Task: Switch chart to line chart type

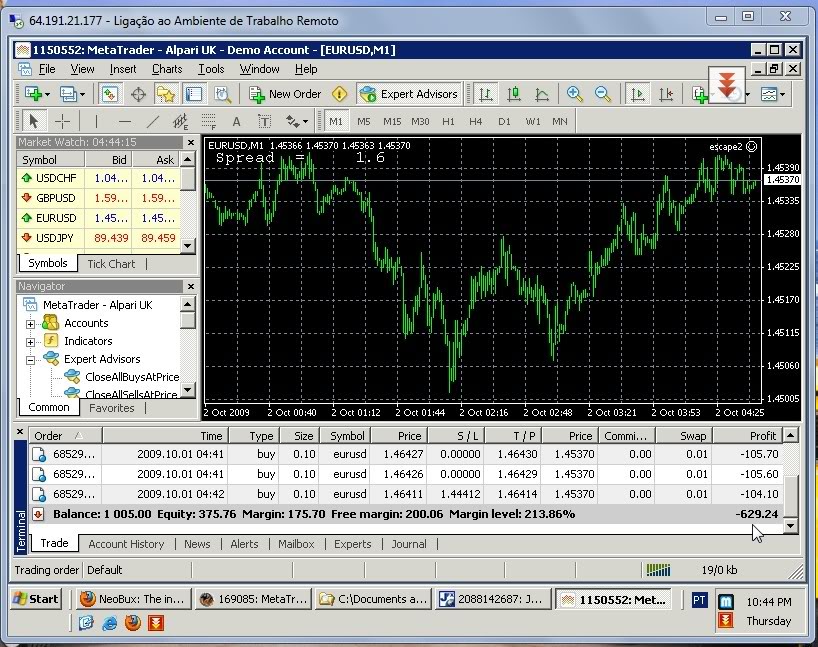Action: [x=542, y=94]
